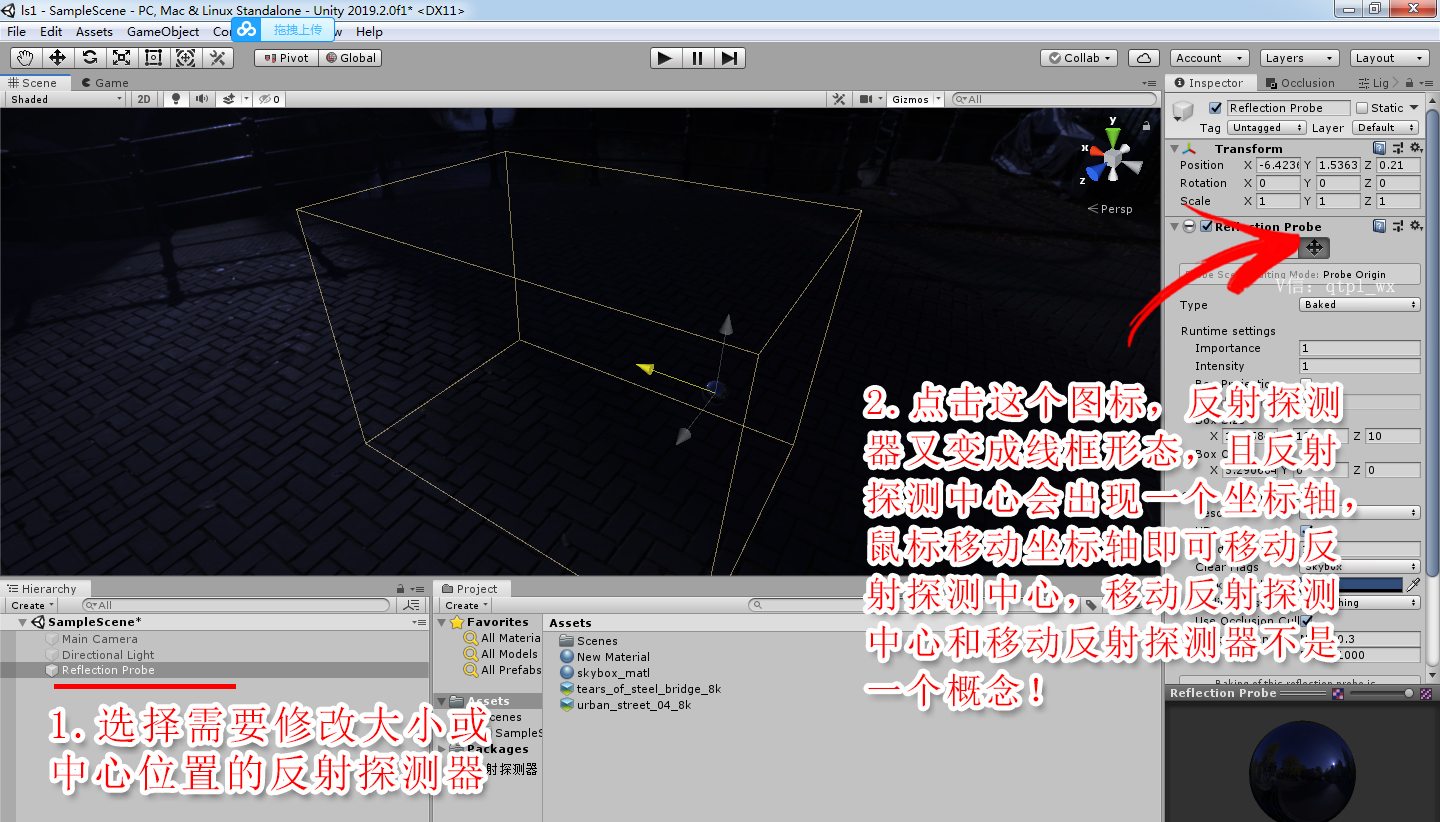Select the Hand tool
Screen dimensions: 1440x822
(x=25, y=58)
